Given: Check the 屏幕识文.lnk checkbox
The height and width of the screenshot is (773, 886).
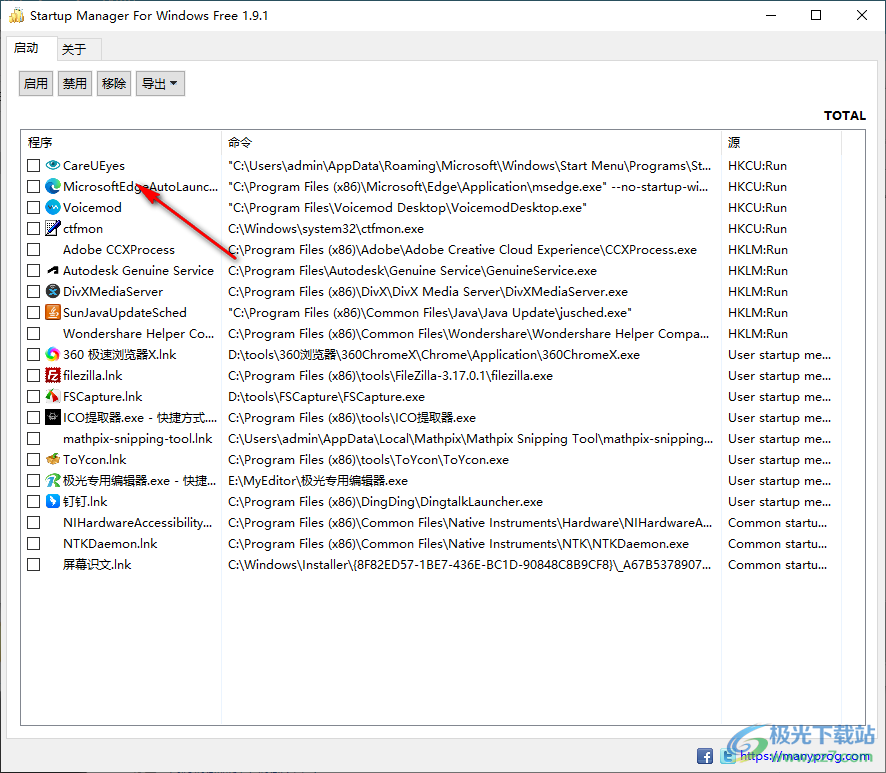Looking at the screenshot, I should (x=33, y=564).
